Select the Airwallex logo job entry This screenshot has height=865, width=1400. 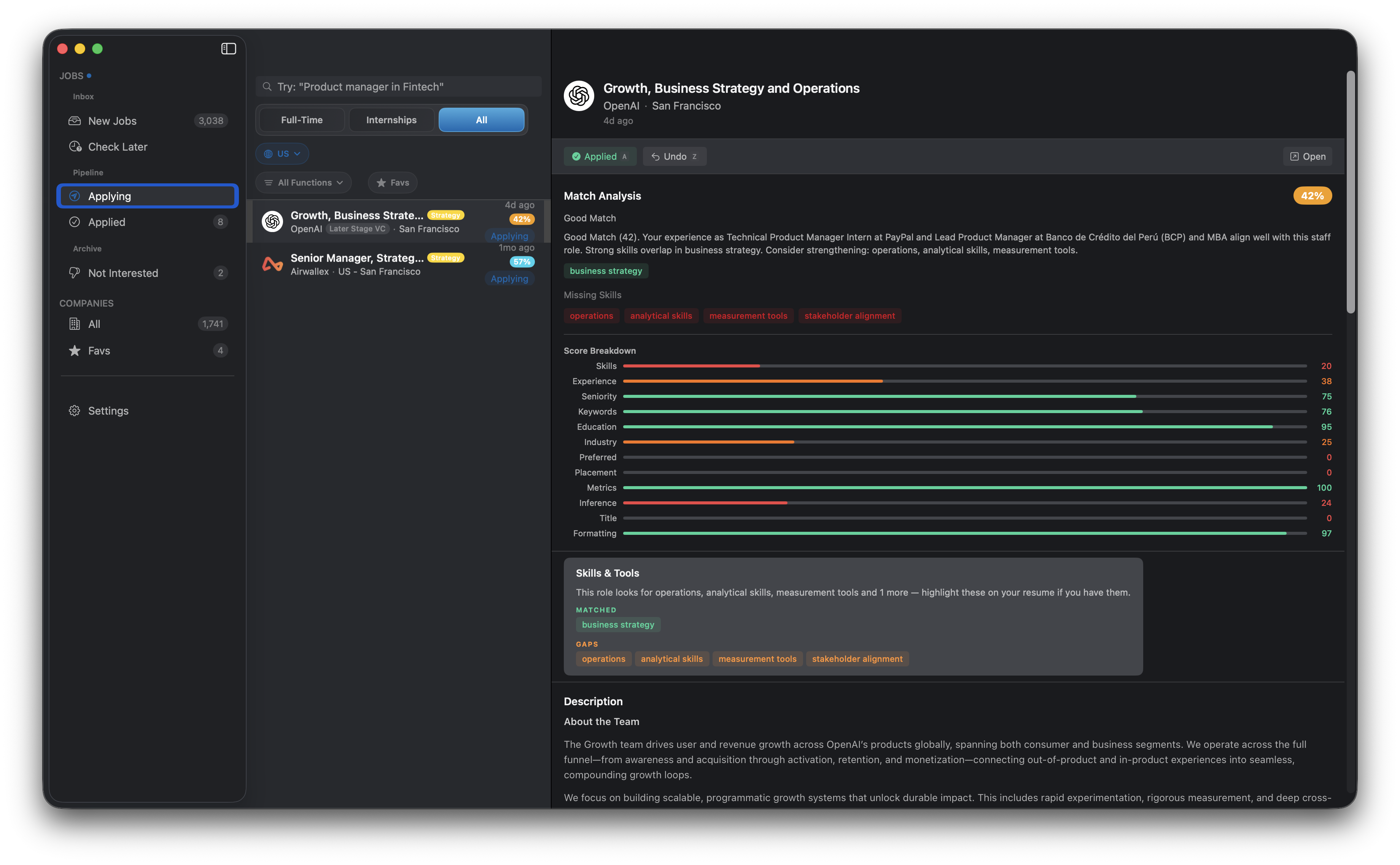(272, 264)
